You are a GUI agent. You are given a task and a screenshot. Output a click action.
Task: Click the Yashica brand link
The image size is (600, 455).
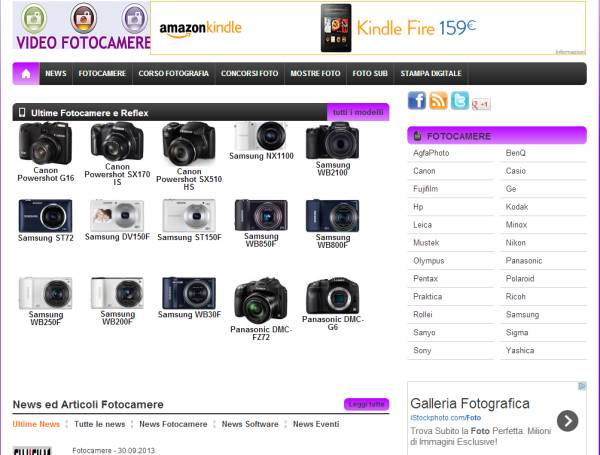tap(520, 351)
